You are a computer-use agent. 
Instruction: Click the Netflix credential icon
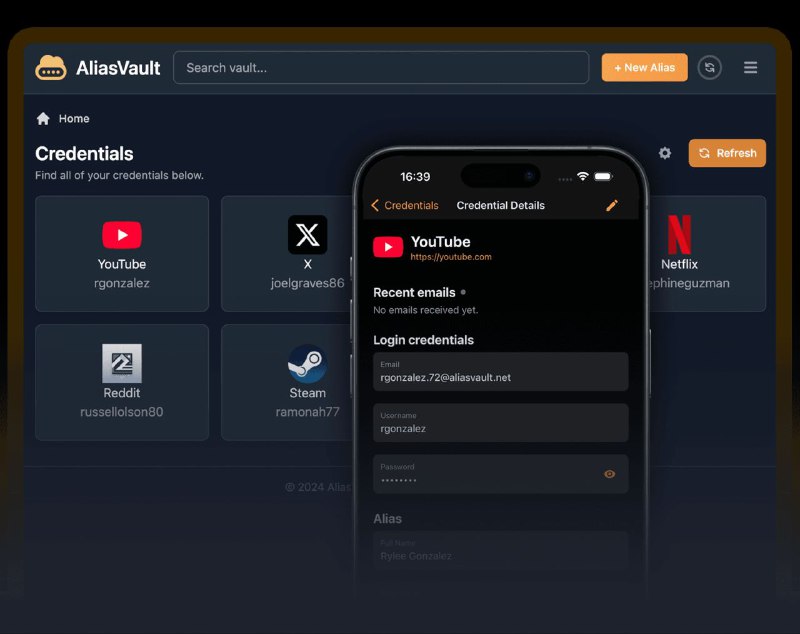coord(680,234)
